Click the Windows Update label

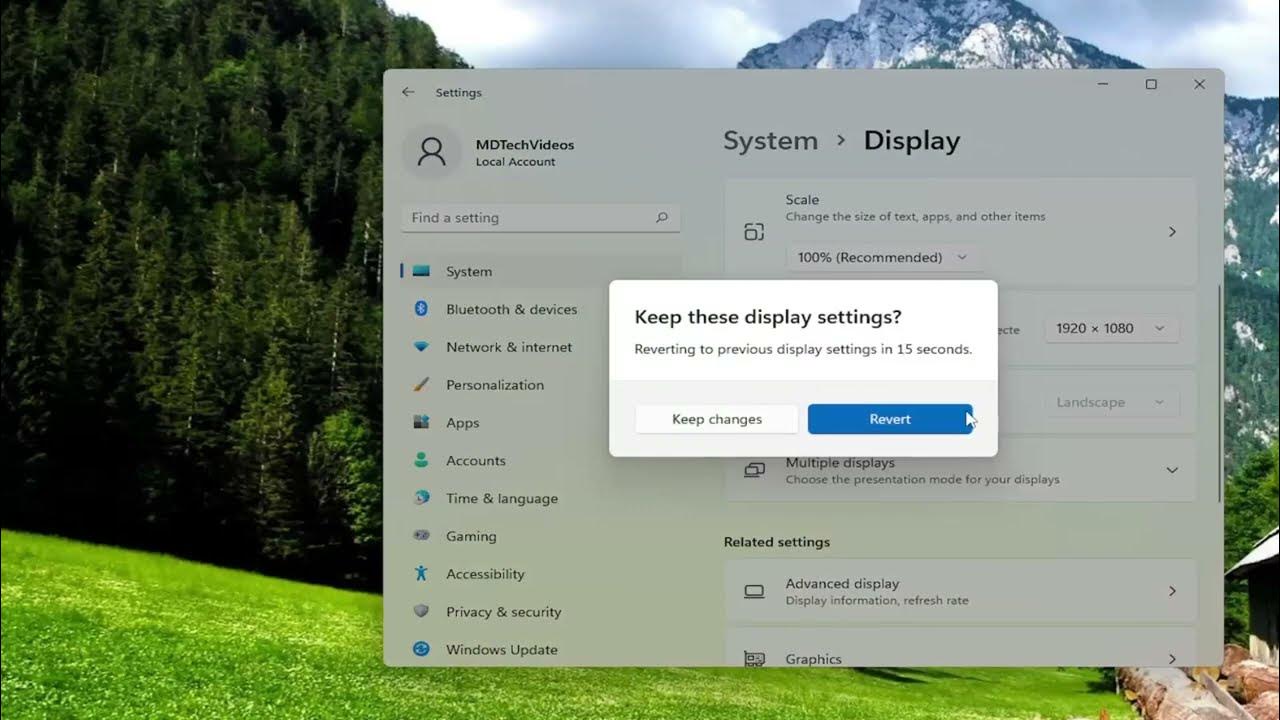coord(502,649)
